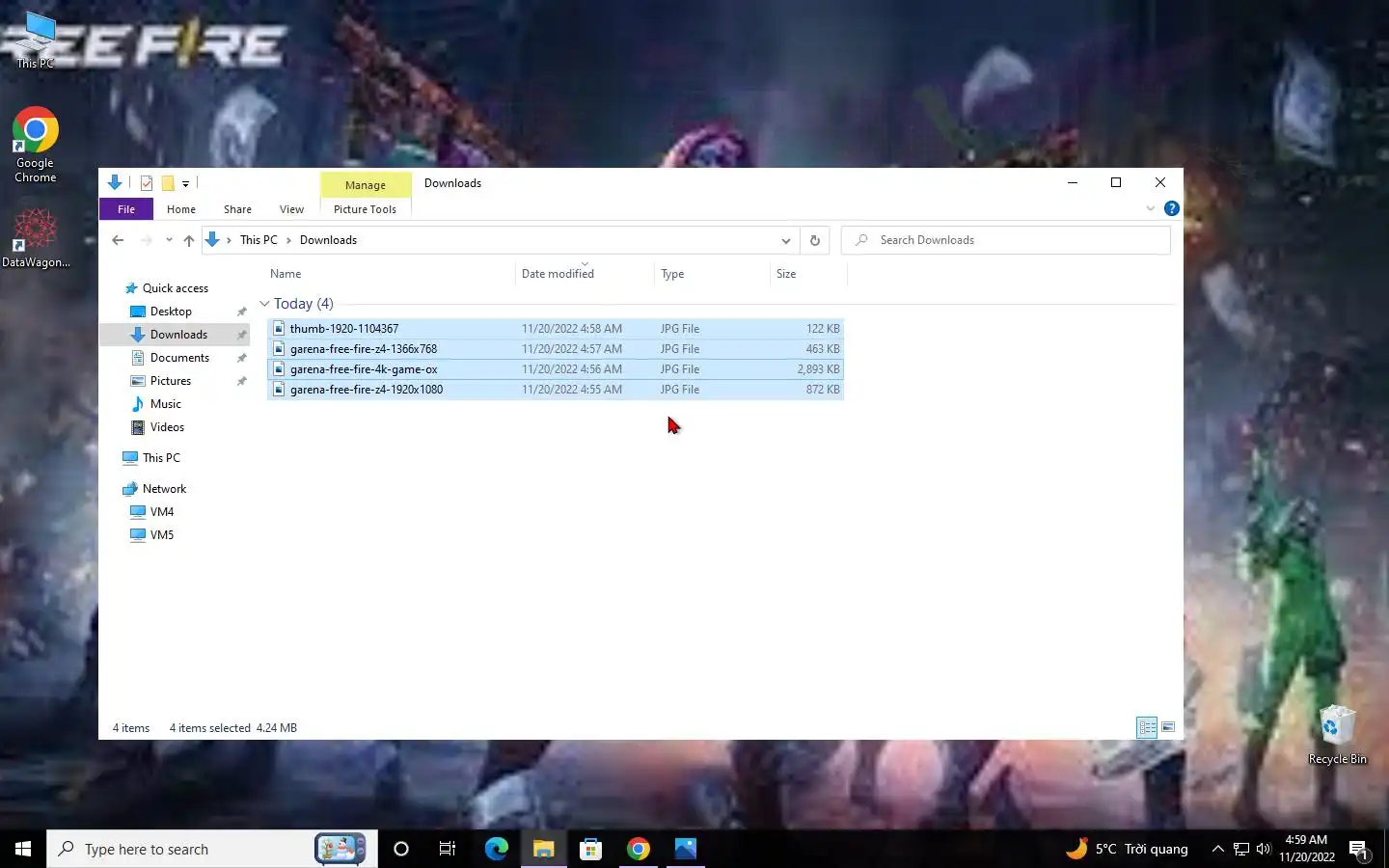Viewport: 1389px width, 868px height.
Task: Refresh the Downloads folder
Action: tap(815, 240)
